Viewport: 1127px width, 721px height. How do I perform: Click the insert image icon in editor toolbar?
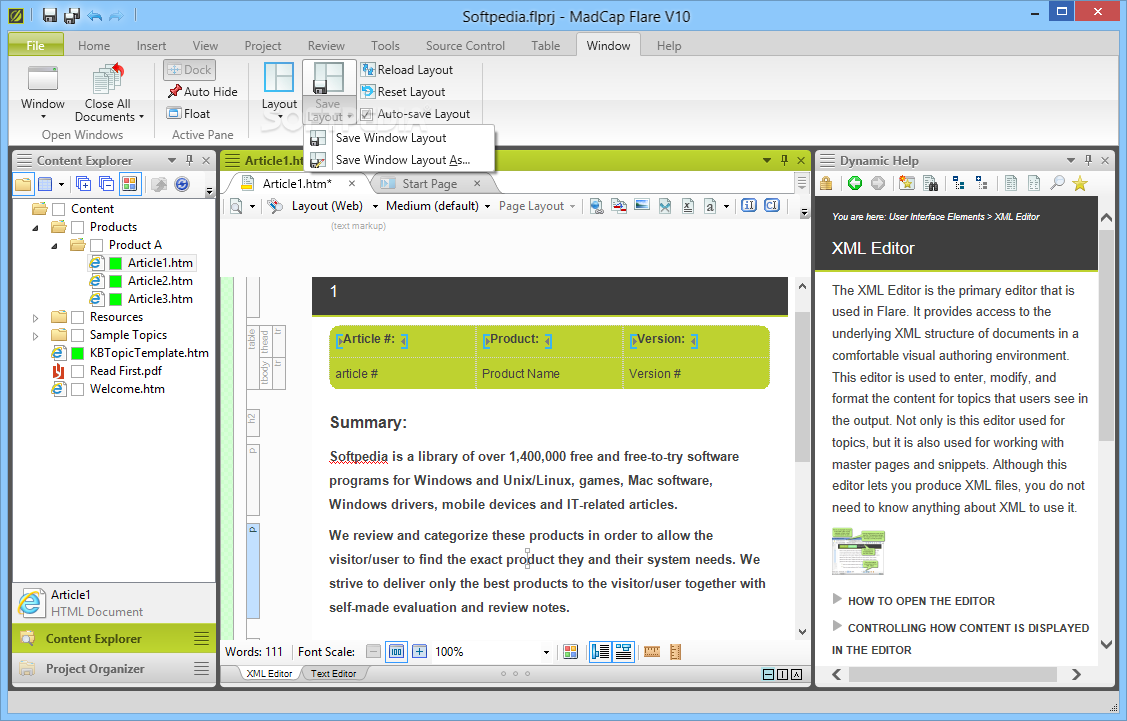642,206
